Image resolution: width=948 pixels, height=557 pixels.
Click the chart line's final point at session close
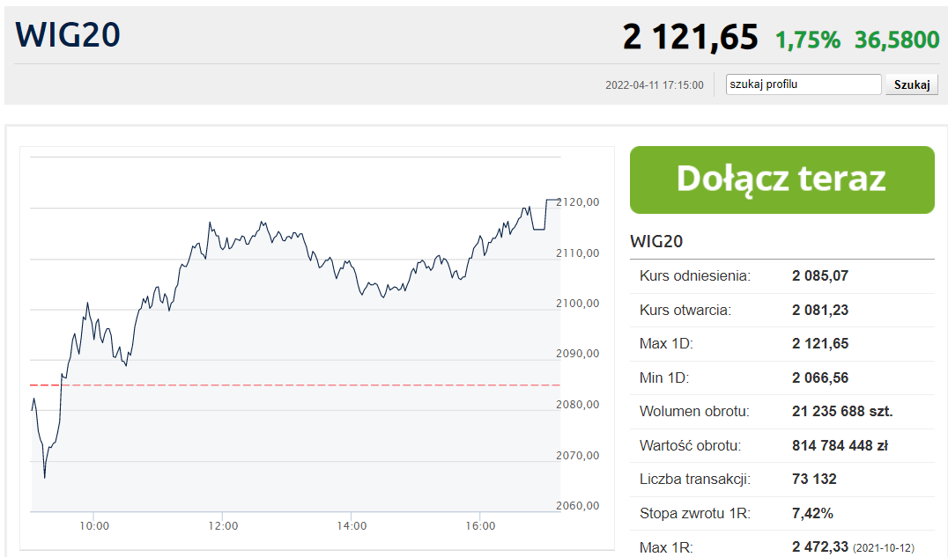coord(559,200)
